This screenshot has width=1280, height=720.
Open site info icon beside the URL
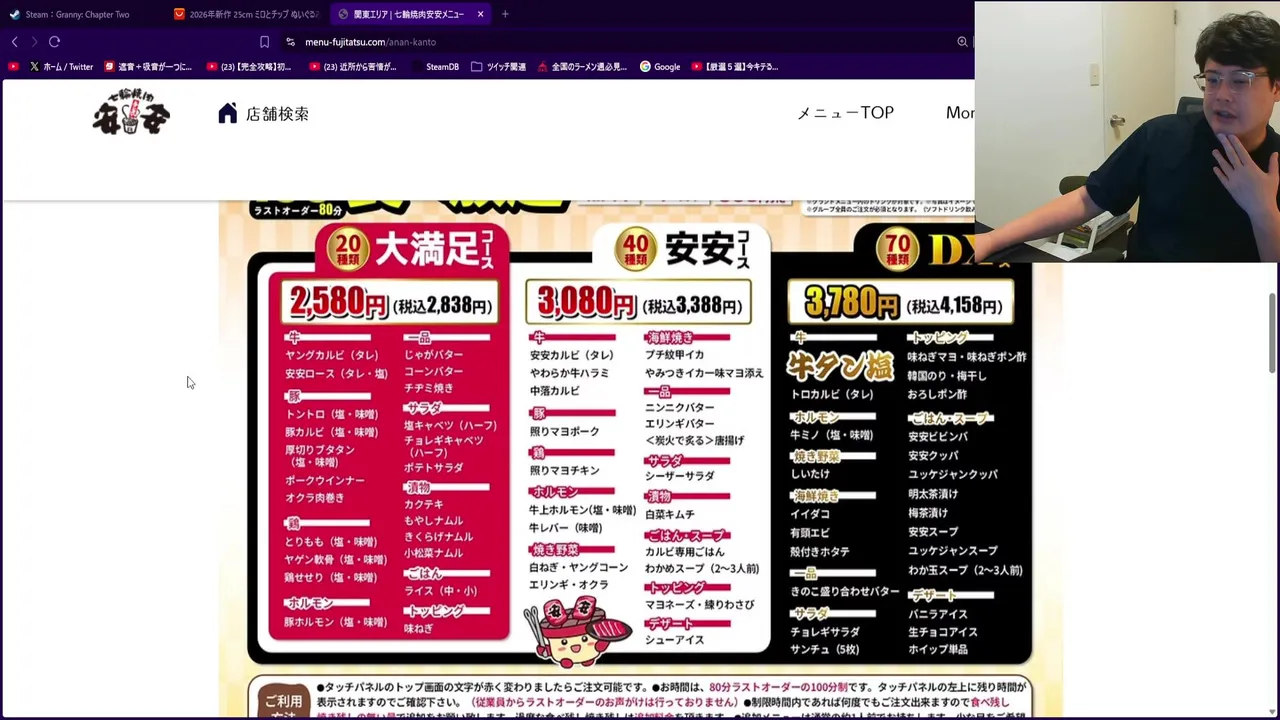coord(290,42)
